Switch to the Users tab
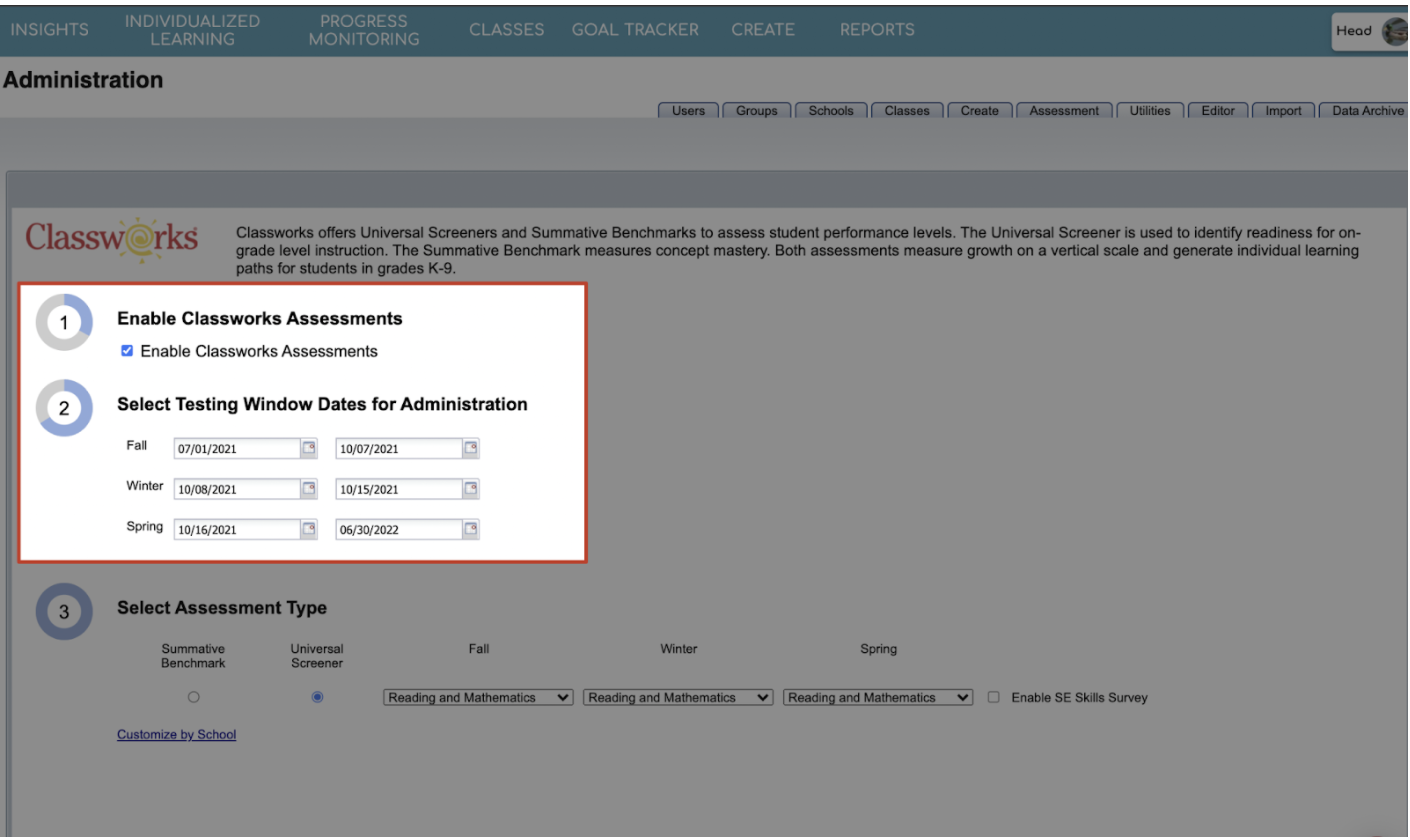The width and height of the screenshot is (1410, 840). (x=688, y=111)
